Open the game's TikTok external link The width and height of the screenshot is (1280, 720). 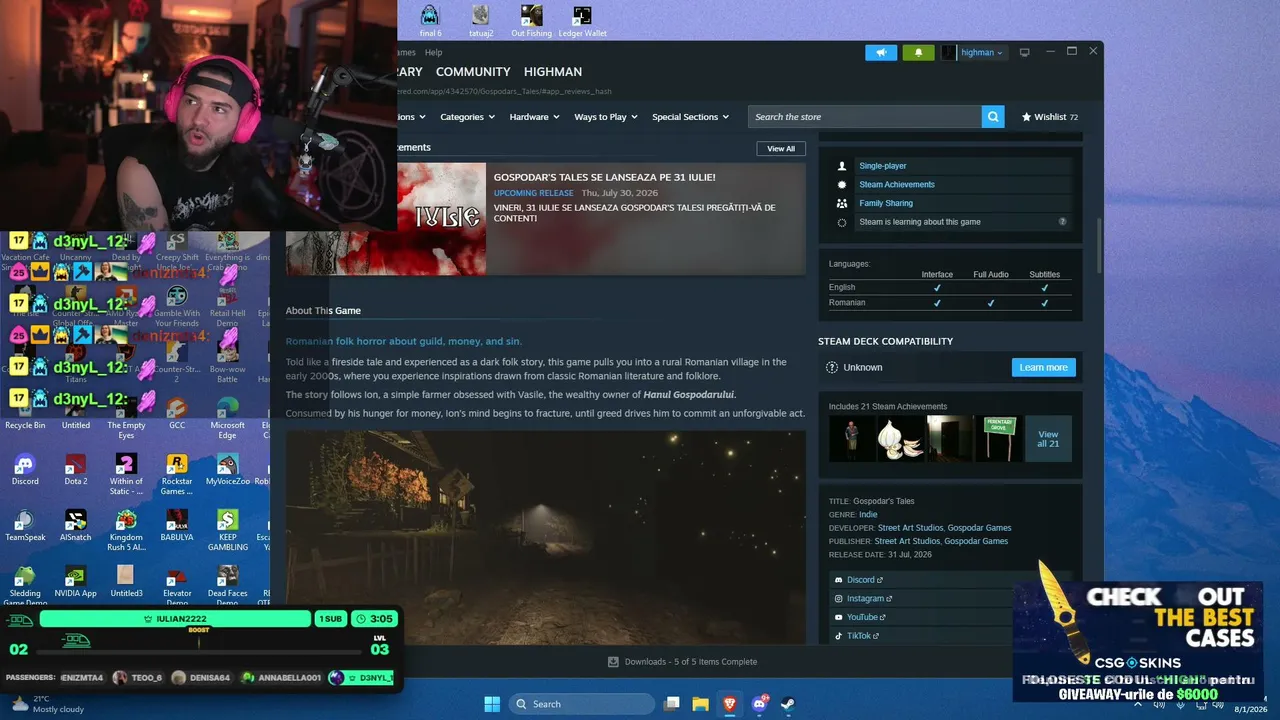(863, 636)
